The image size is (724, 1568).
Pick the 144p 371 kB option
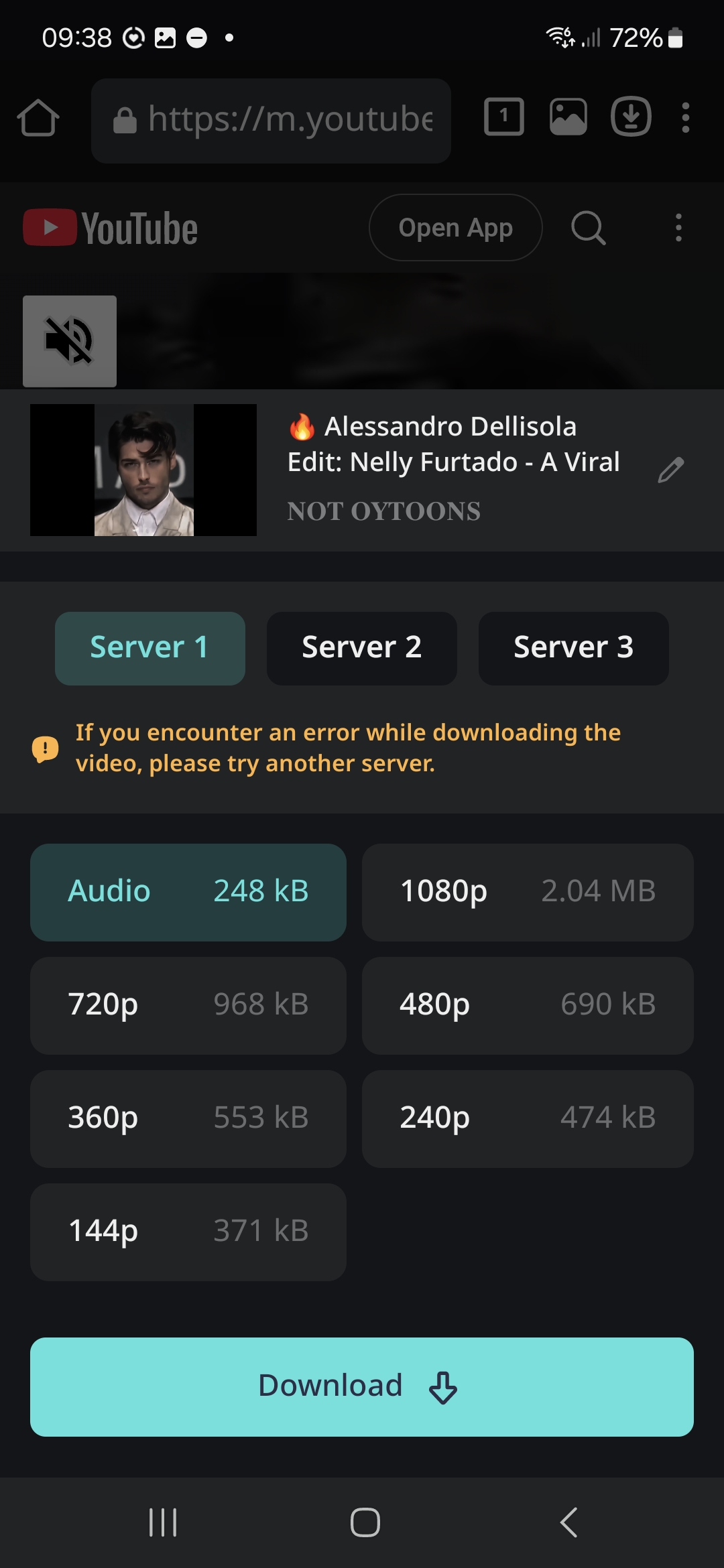coord(188,1232)
